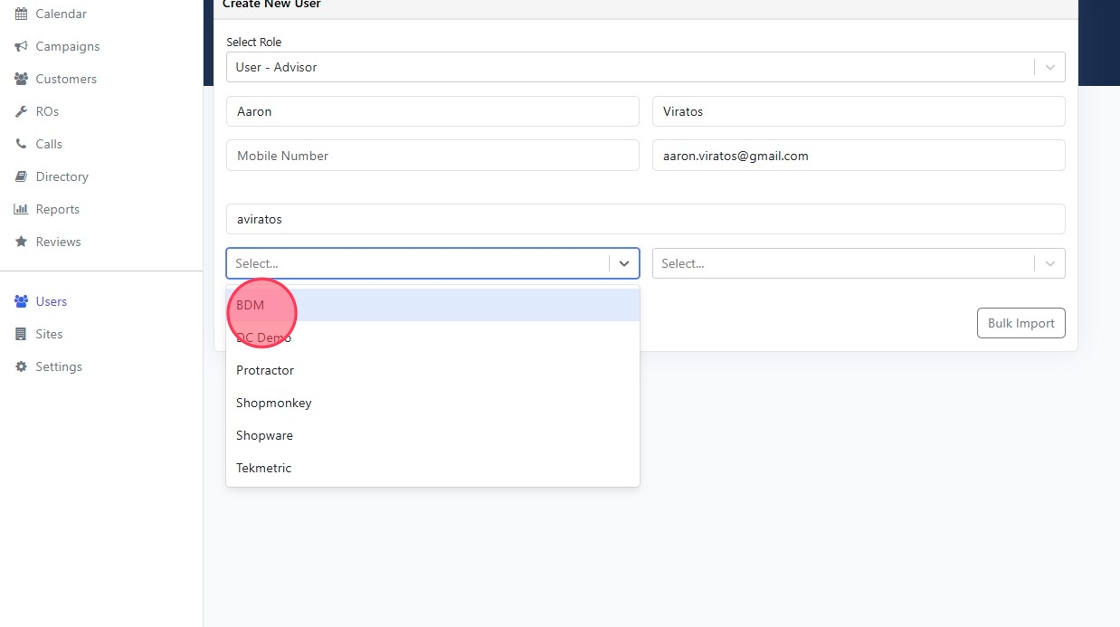Click the Customers people icon
Viewport: 1120px width, 627px height.
point(21,79)
